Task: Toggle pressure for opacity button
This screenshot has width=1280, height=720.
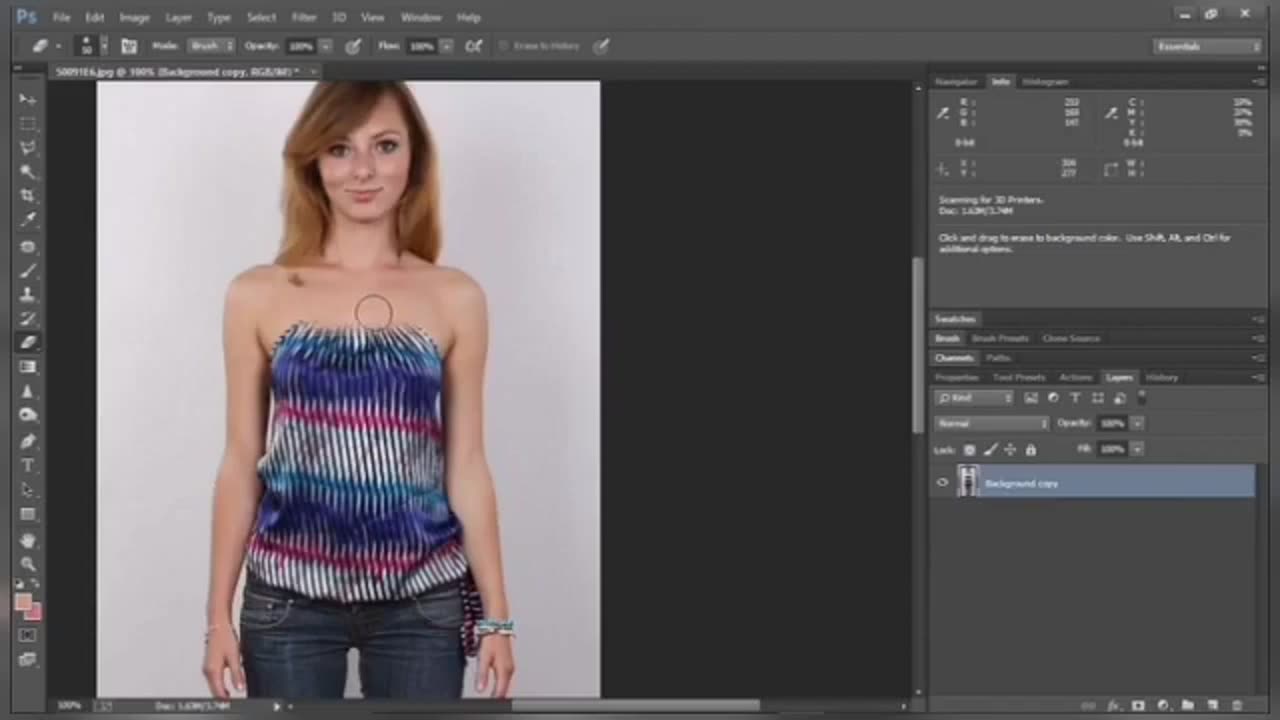Action: pos(353,46)
